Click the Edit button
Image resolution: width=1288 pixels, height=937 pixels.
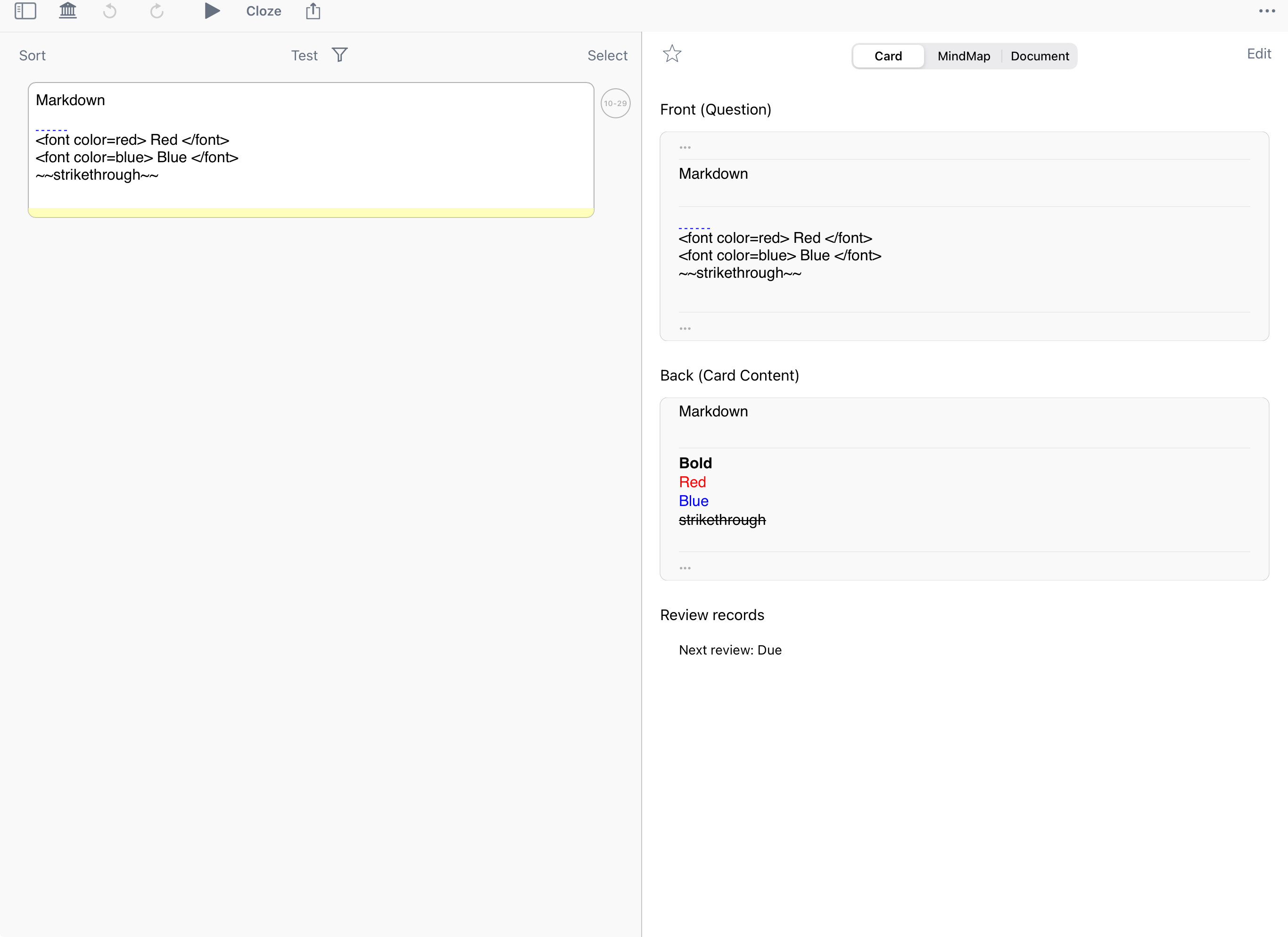(x=1258, y=54)
